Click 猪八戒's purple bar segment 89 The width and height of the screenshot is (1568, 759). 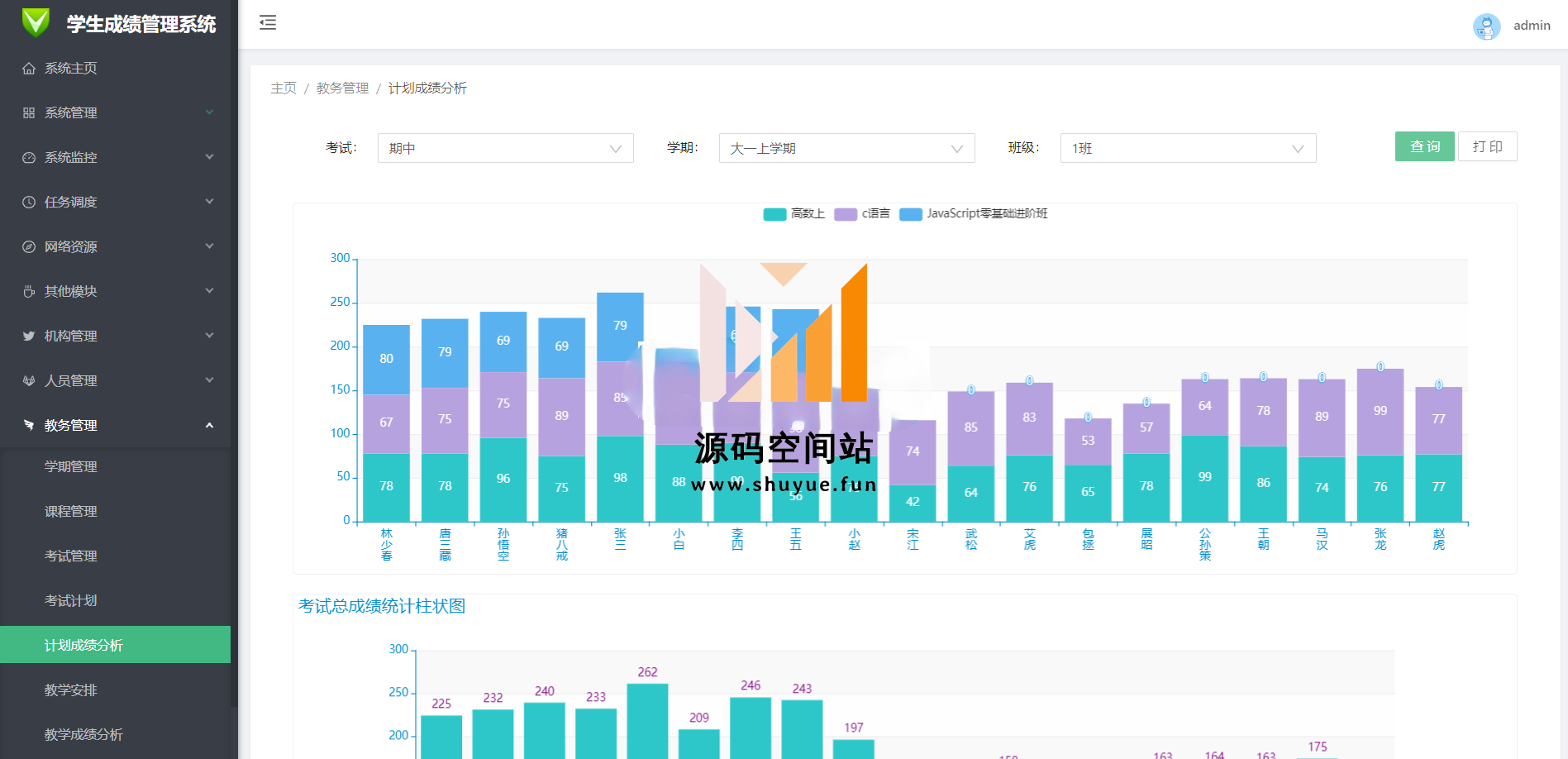pos(562,417)
